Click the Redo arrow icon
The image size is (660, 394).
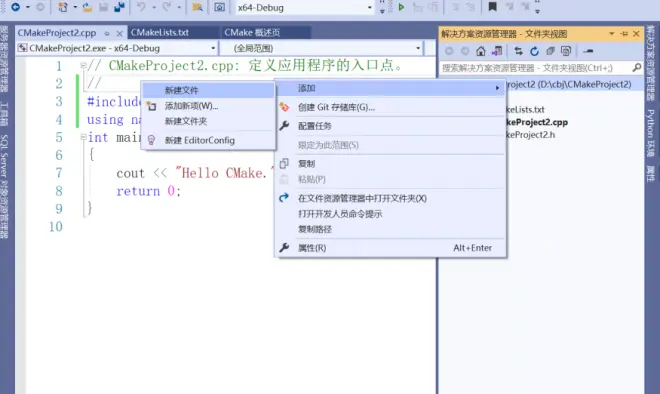pyautogui.click(x=167, y=7)
